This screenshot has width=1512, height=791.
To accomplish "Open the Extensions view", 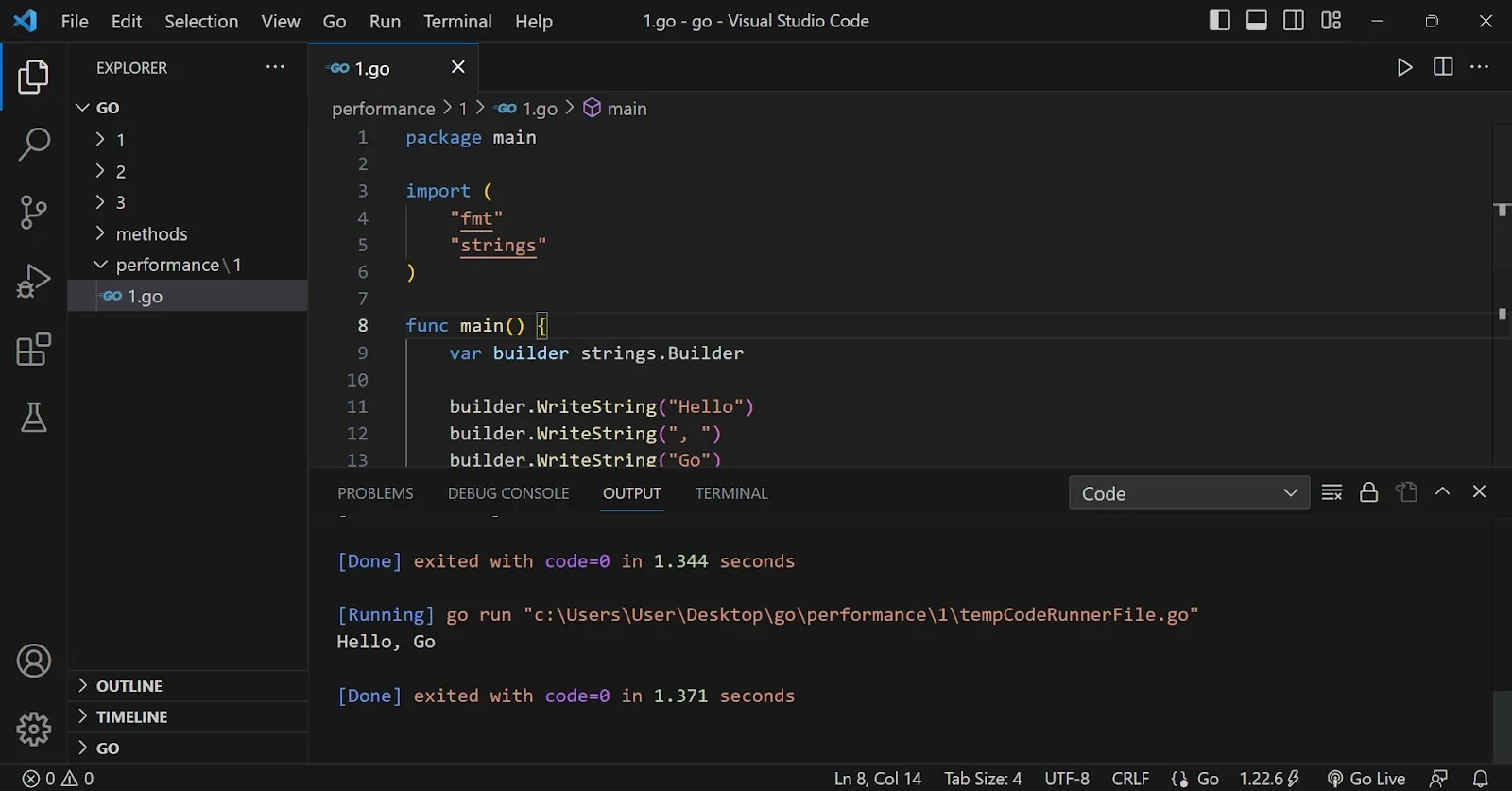I will tap(33, 349).
